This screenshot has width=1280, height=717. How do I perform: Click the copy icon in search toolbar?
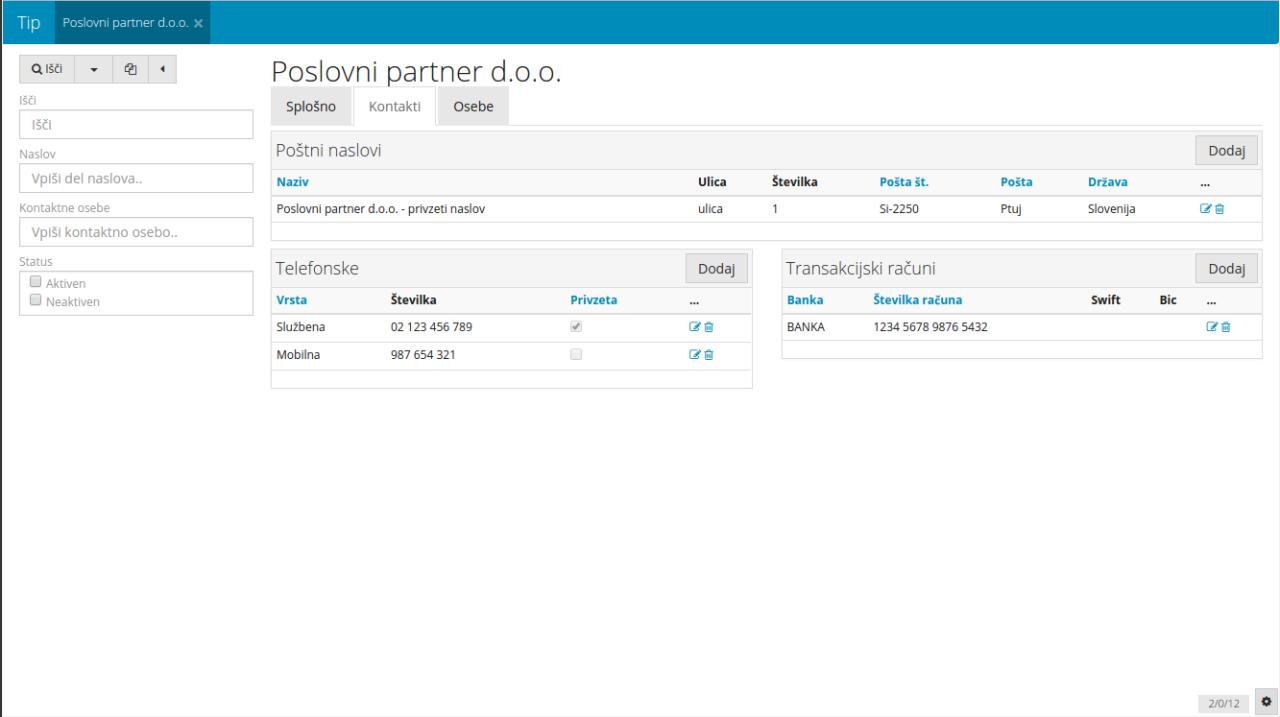point(130,69)
